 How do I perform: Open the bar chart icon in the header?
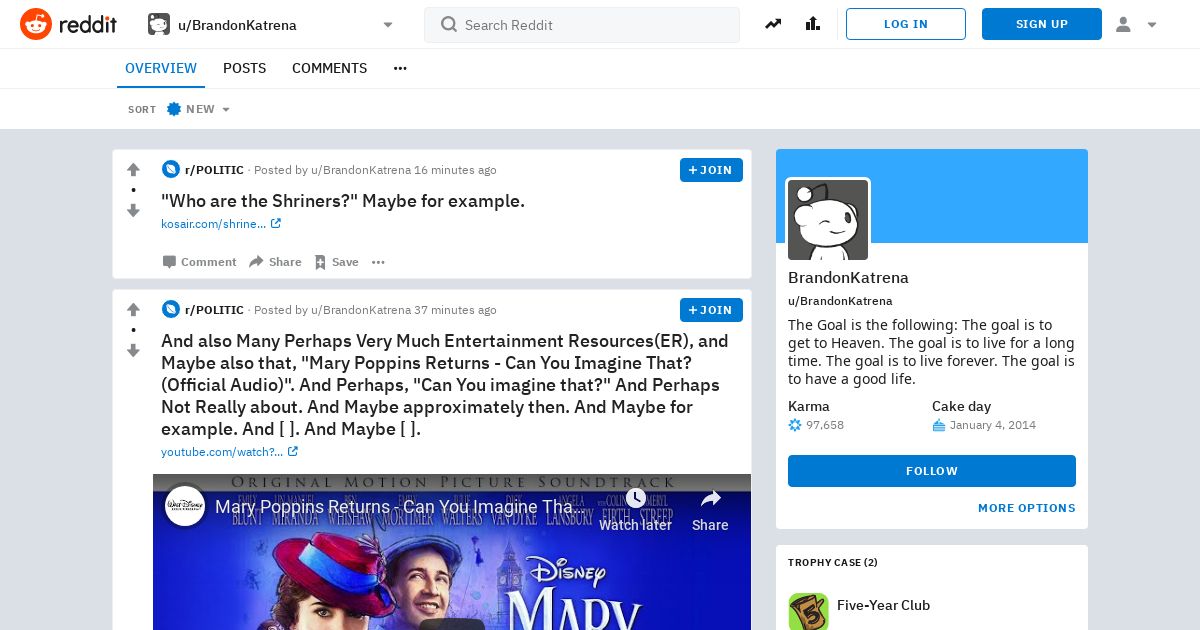[x=813, y=24]
